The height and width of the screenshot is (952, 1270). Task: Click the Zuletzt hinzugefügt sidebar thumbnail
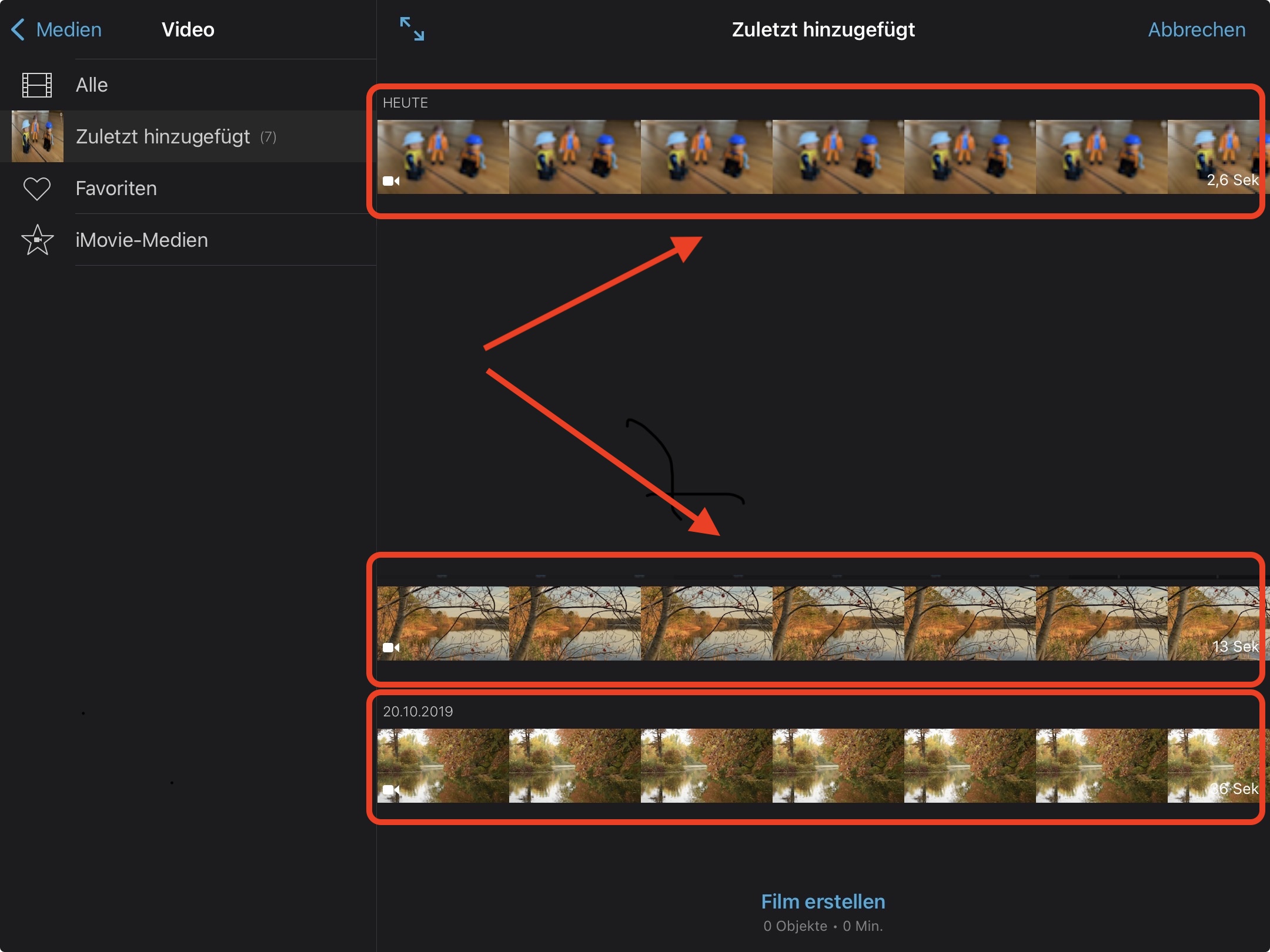point(38,136)
